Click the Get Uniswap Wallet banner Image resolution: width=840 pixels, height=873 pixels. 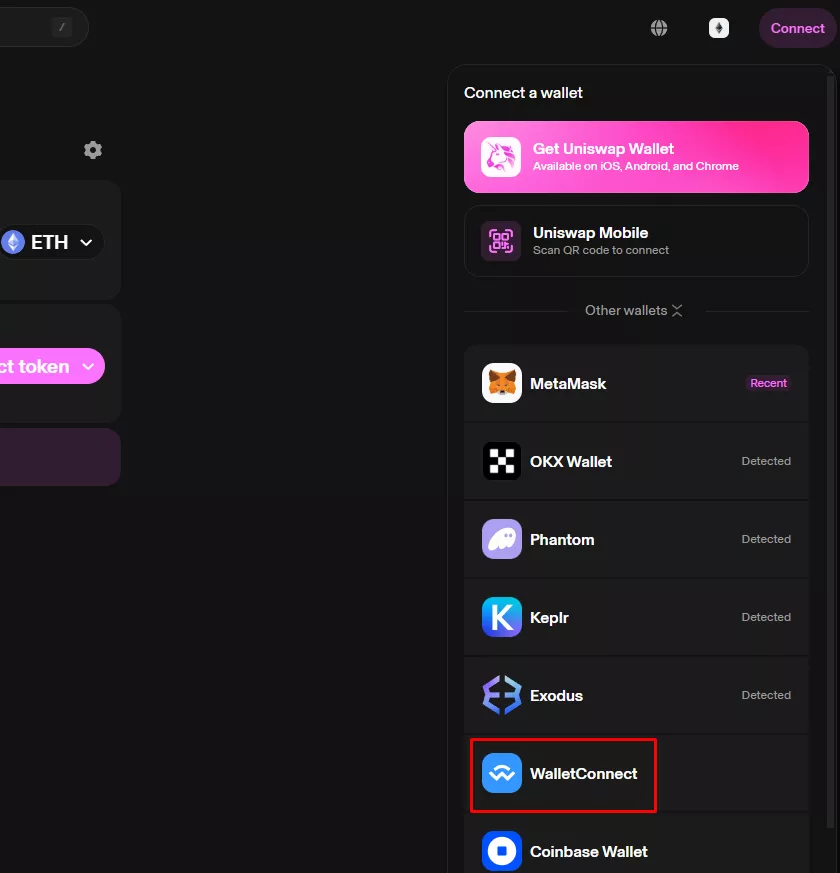coord(636,157)
